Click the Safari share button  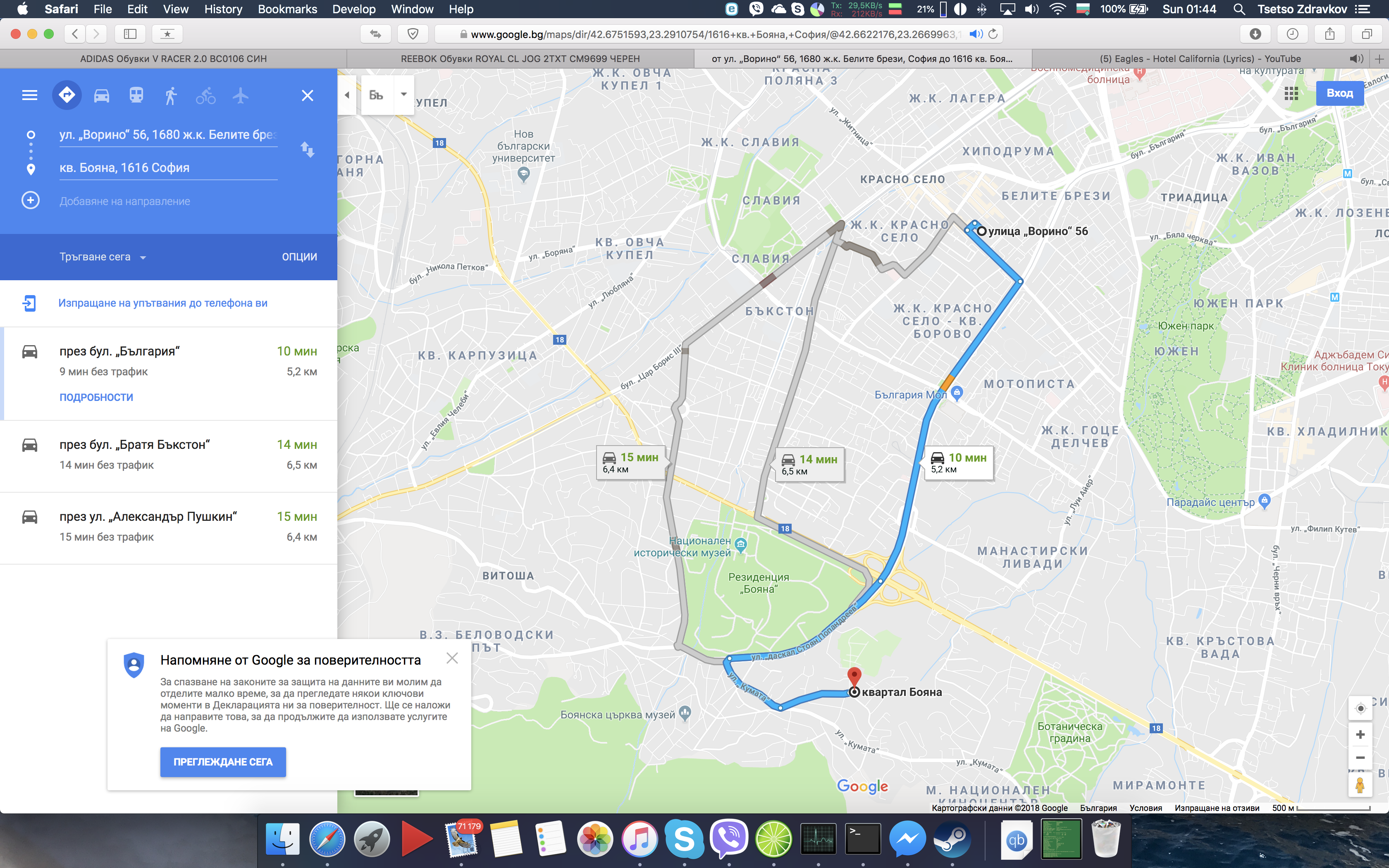(1330, 34)
